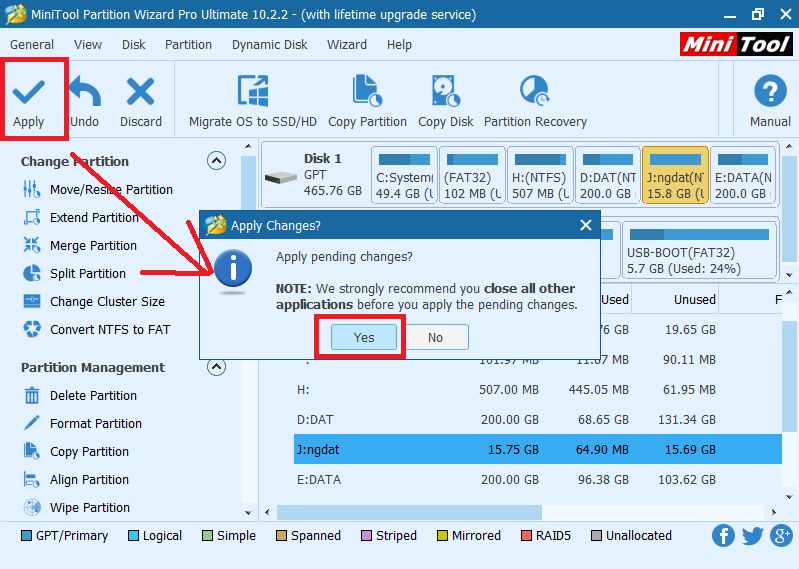Open the General menu
Viewport: 799px width, 569px height.
[x=32, y=45]
